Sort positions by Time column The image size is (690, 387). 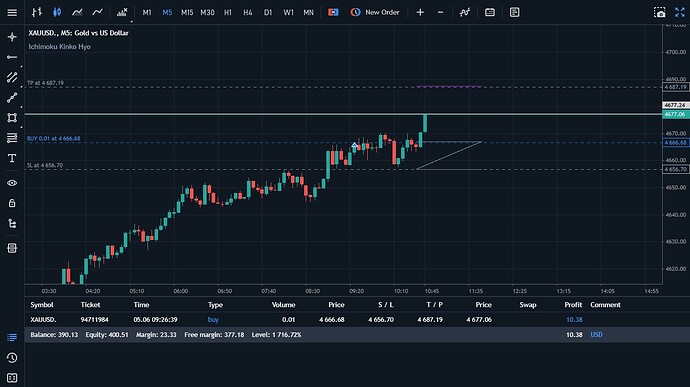141,305
